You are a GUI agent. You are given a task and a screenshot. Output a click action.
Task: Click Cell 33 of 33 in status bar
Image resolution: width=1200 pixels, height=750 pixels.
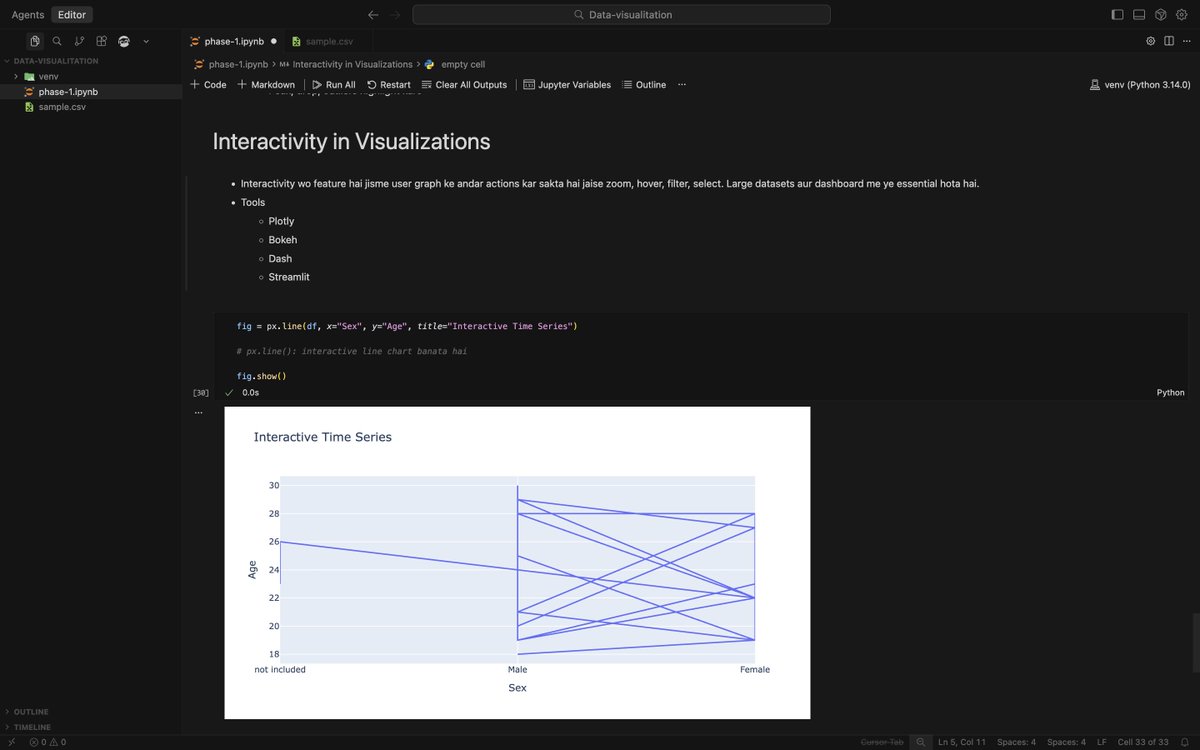pos(1142,742)
